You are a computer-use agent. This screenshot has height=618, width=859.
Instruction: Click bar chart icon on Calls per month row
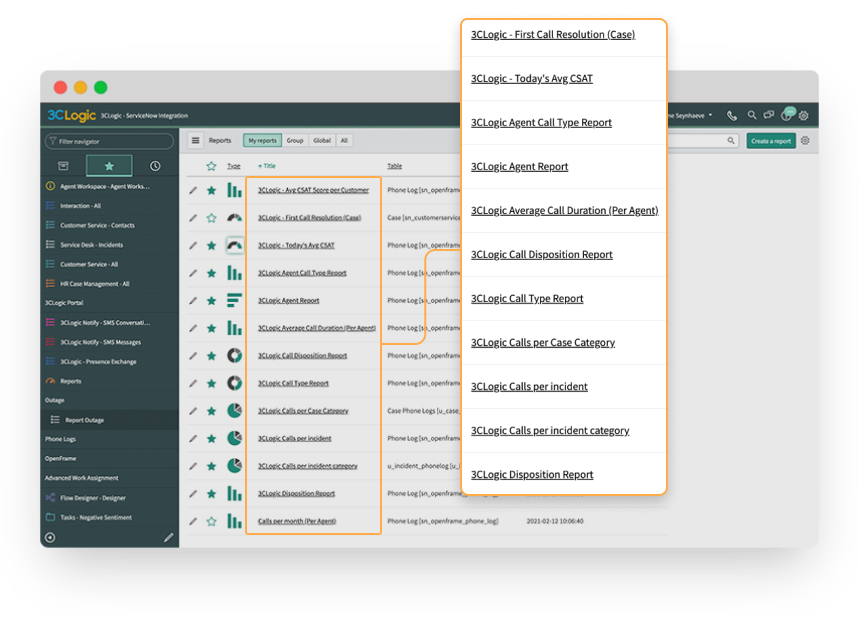(234, 520)
